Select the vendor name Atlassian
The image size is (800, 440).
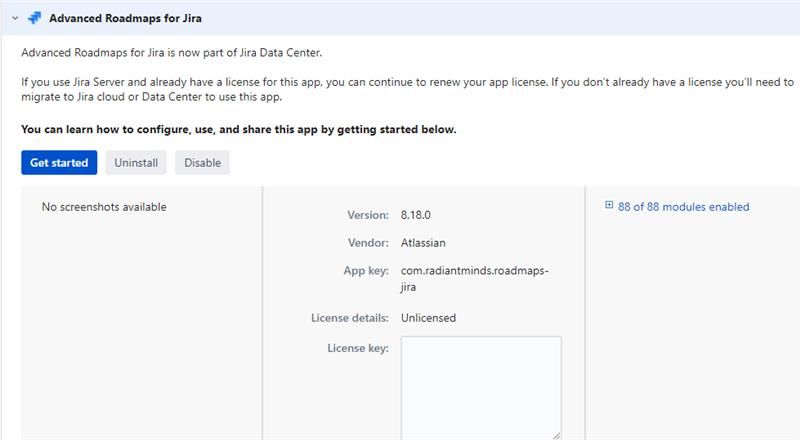423,242
